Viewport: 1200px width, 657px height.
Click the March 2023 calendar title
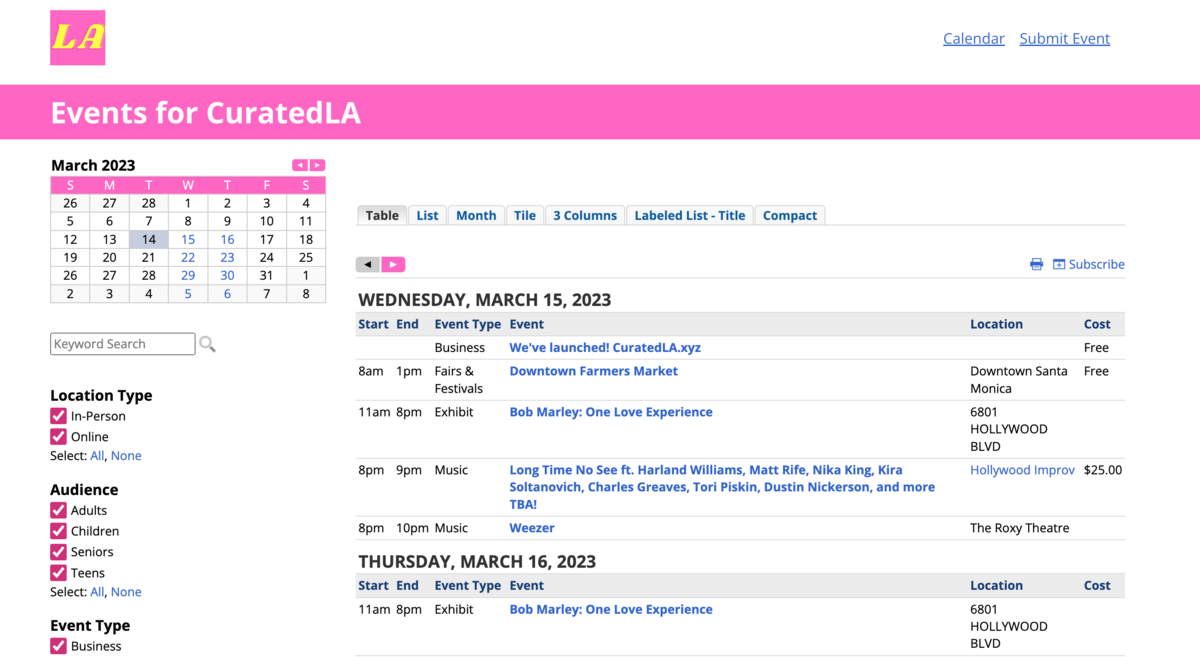(x=93, y=165)
